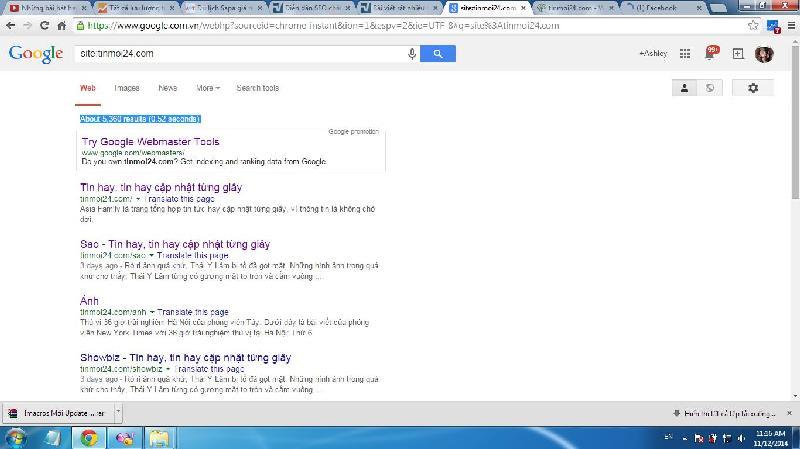This screenshot has width=800, height=449.
Task: Open the Google apps grid
Action: coord(685,54)
